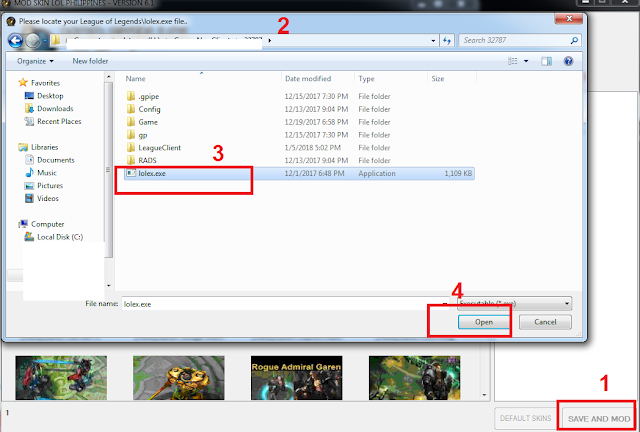Click New folder
640x432 pixels.
pos(90,61)
